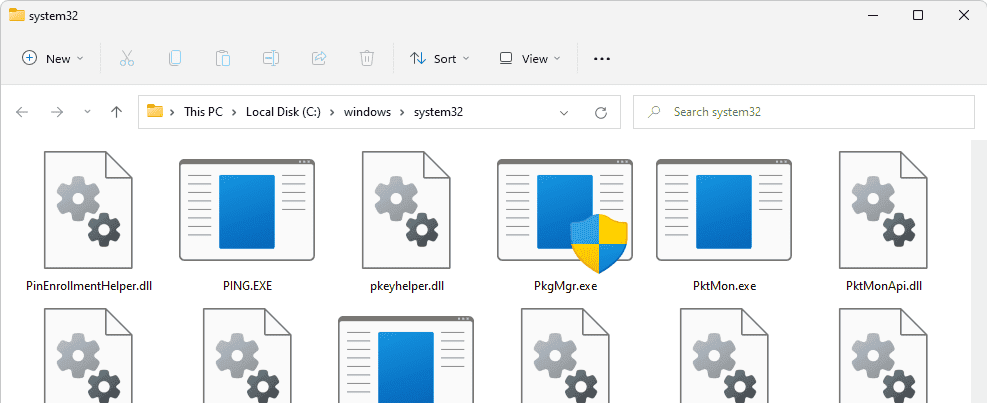Expand chevron after windows breadcrumb
This screenshot has height=403, width=987.
coord(402,112)
